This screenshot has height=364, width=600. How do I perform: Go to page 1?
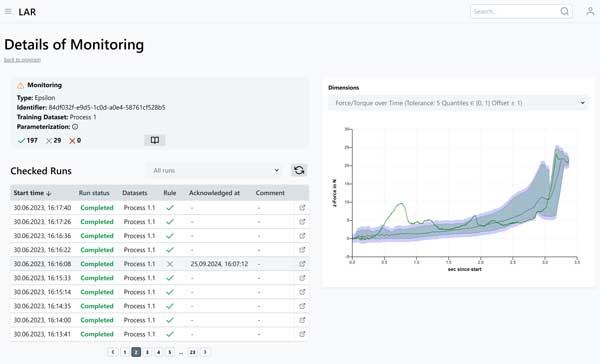click(x=125, y=352)
